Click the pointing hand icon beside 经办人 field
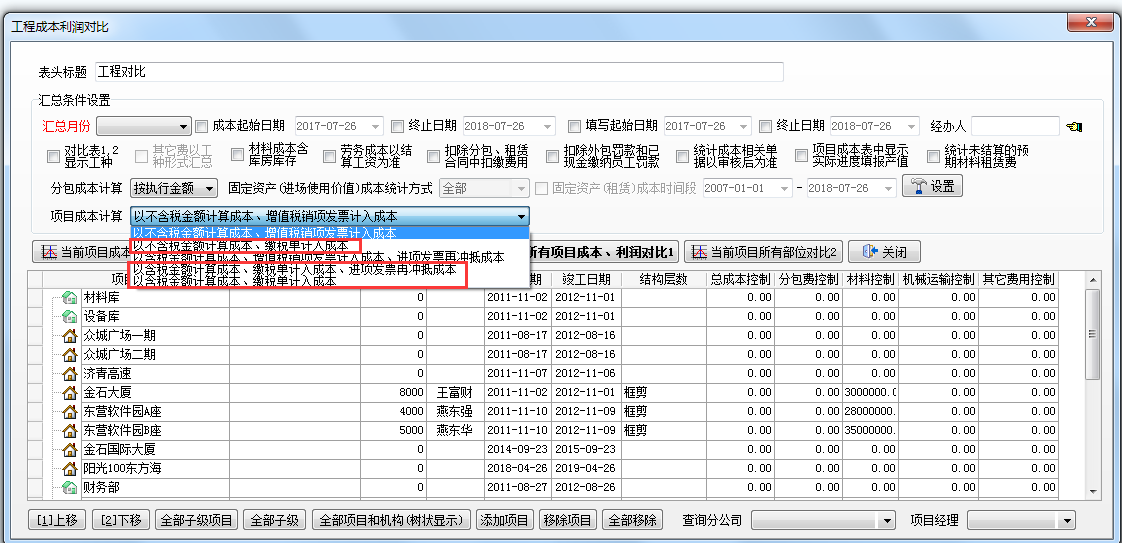 coord(1075,127)
